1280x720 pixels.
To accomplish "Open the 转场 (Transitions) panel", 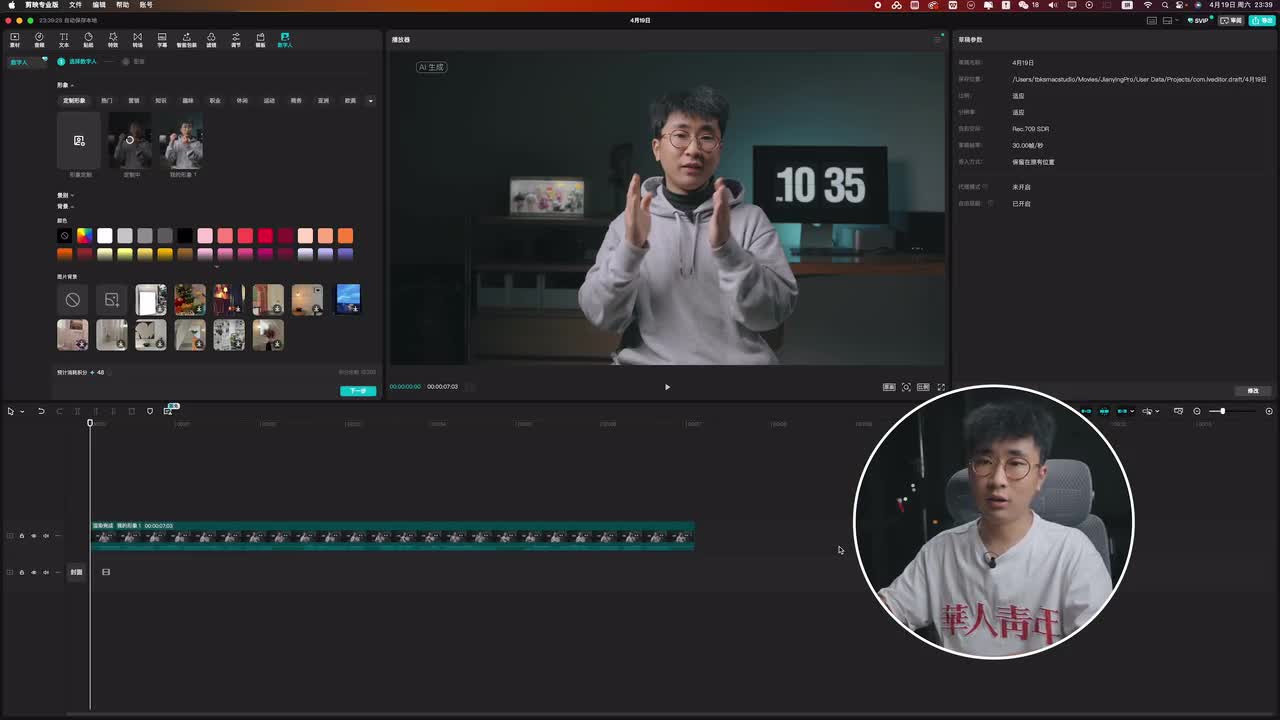I will (137, 40).
